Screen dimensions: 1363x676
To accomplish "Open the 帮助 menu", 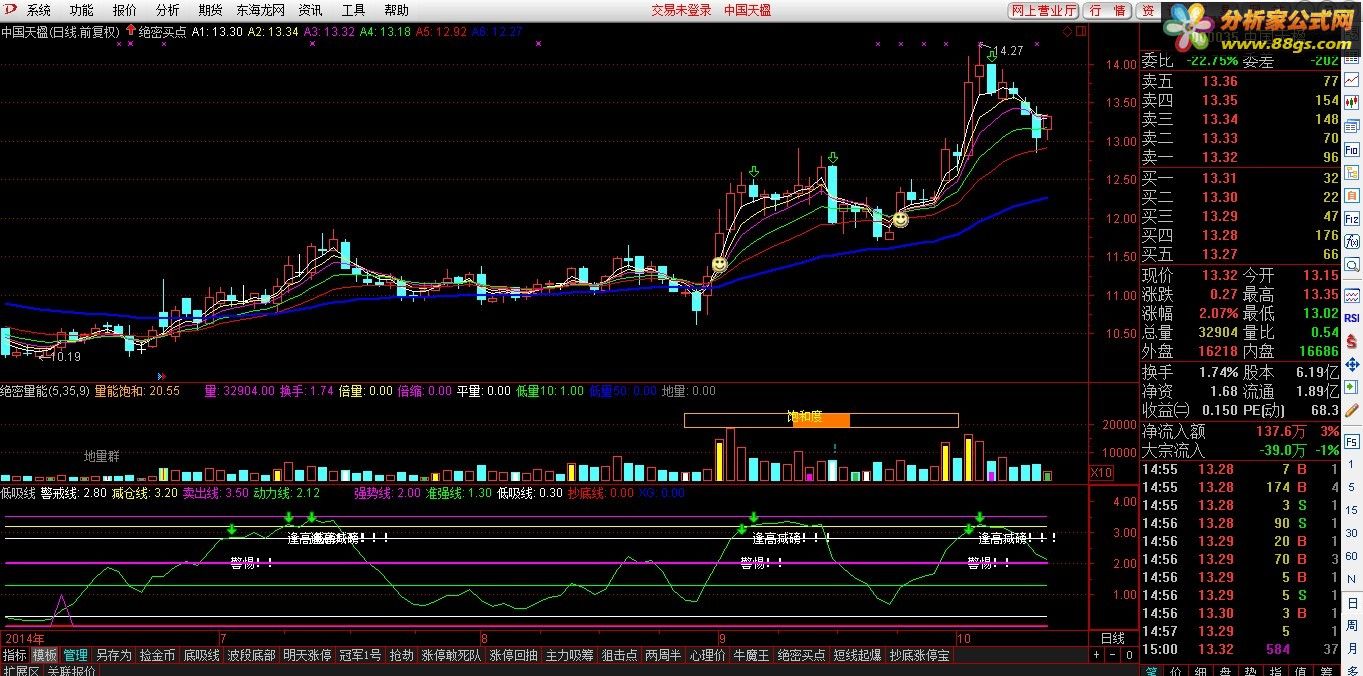I will click(396, 10).
